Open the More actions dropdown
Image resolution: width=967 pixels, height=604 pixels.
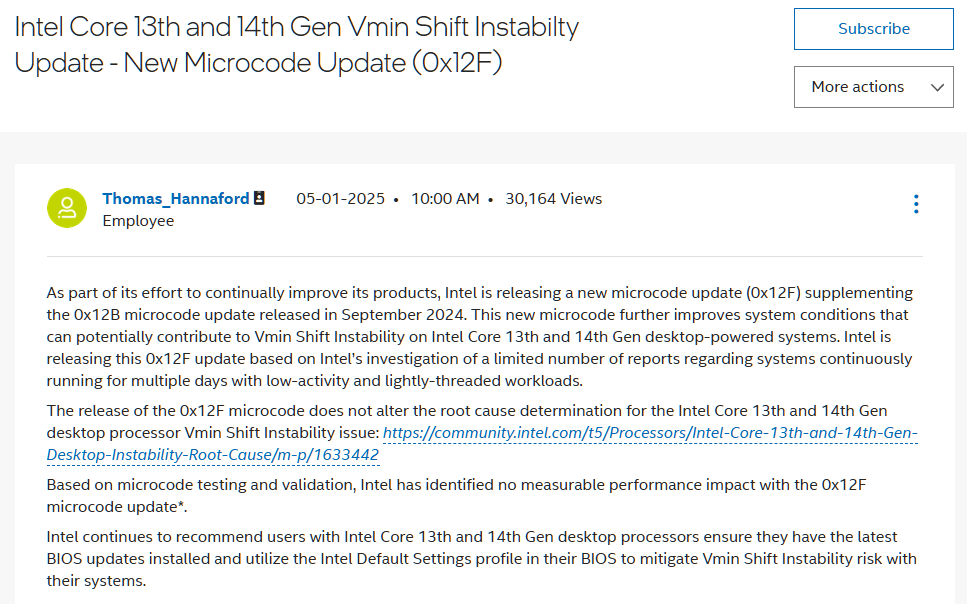click(x=873, y=87)
